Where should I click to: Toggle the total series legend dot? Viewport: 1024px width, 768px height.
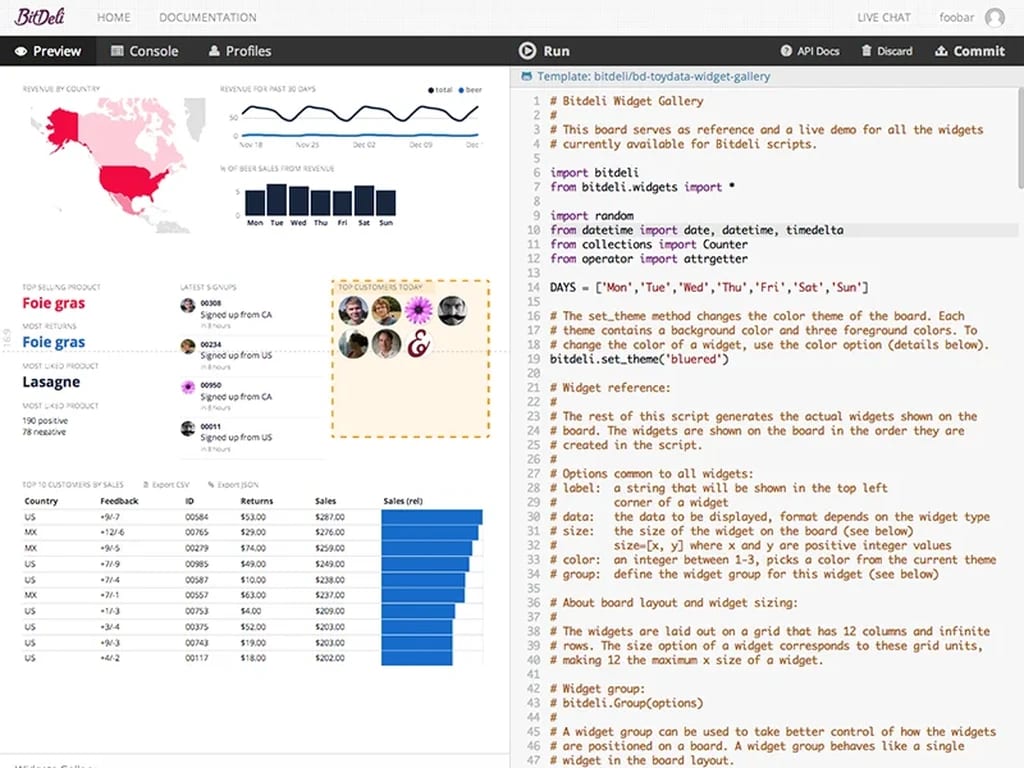pos(431,90)
